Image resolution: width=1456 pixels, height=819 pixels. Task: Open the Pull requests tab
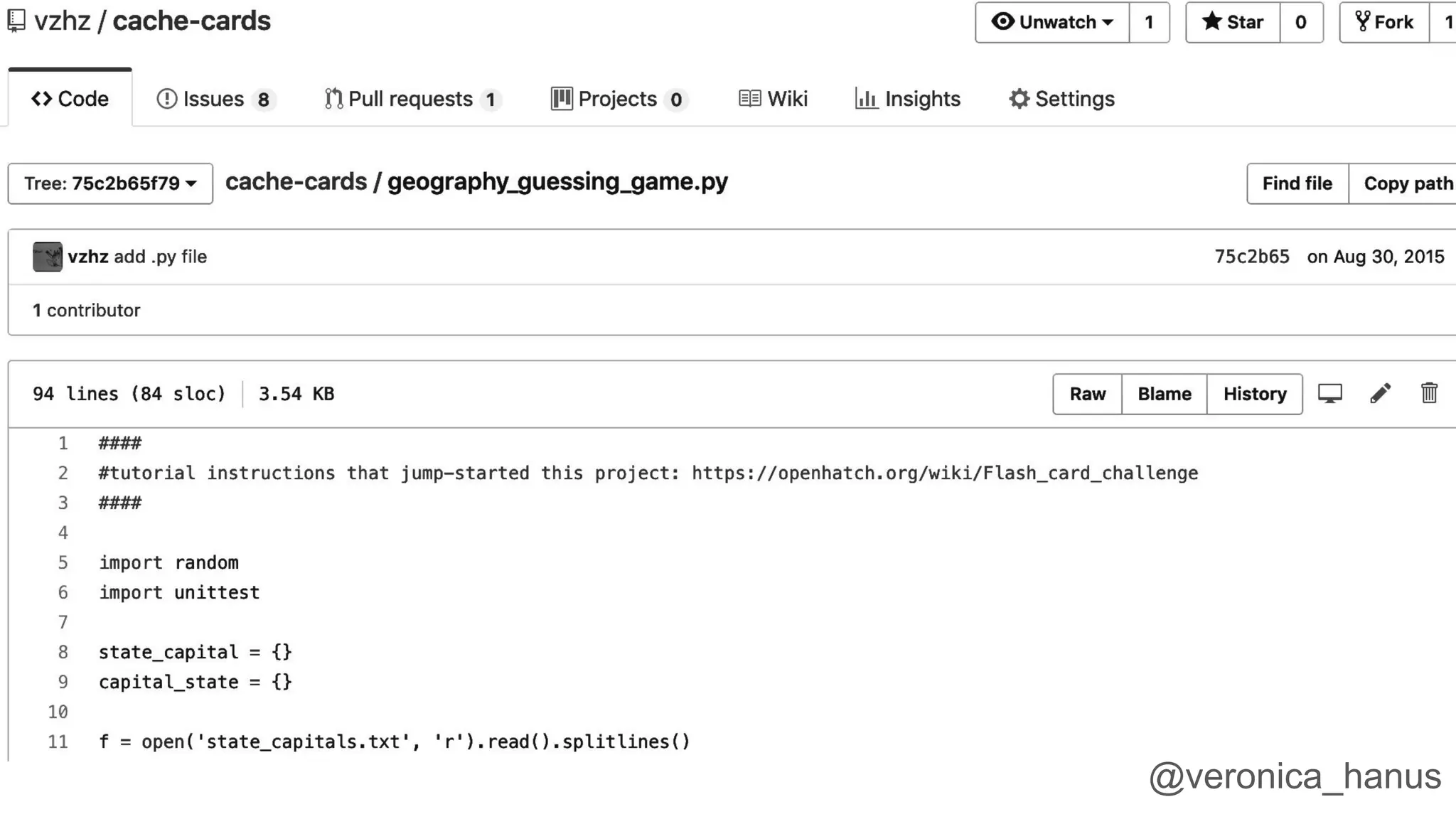(412, 100)
